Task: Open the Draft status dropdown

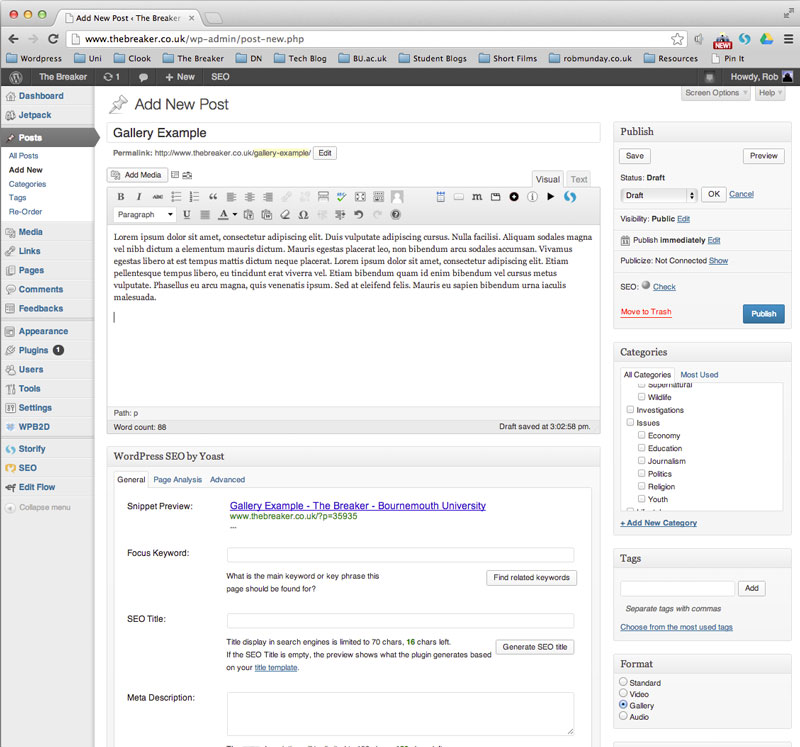Action: (659, 195)
